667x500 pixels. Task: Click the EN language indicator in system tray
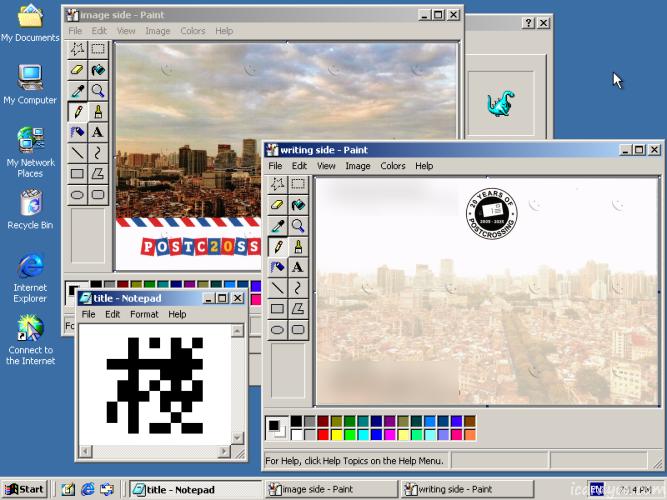pos(596,489)
